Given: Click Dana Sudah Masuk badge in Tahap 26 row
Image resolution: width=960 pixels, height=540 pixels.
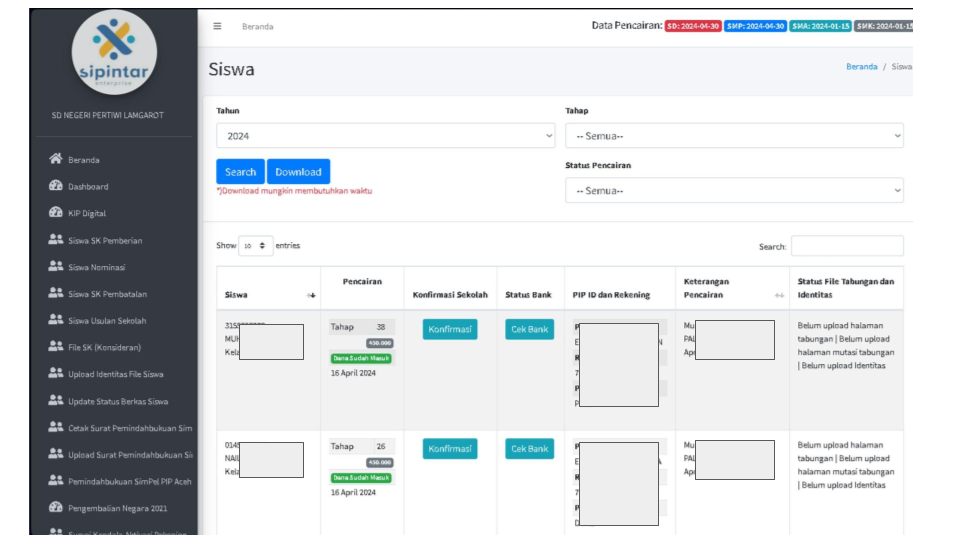Looking at the screenshot, I should pos(361,478).
